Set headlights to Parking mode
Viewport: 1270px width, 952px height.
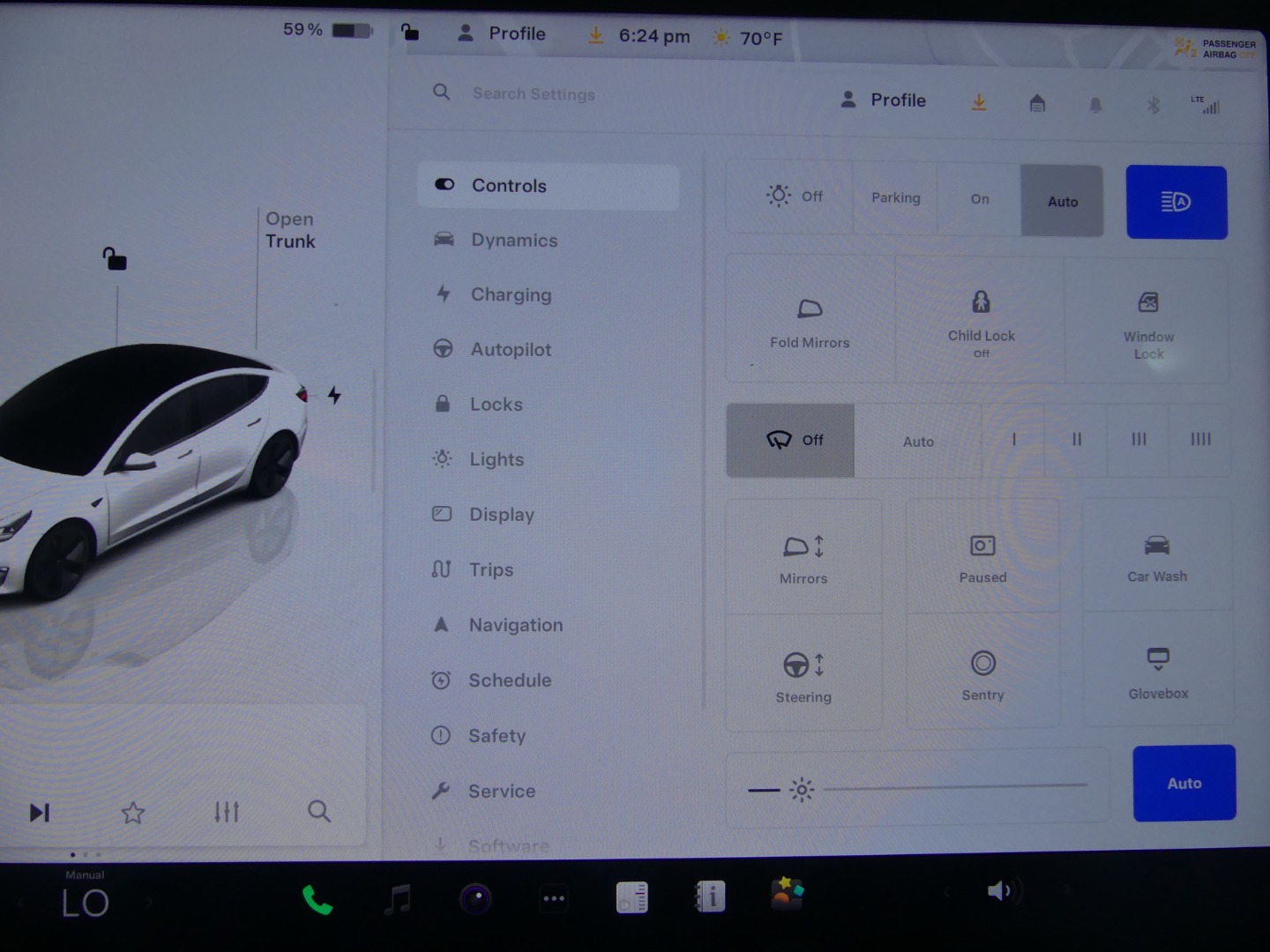click(895, 198)
